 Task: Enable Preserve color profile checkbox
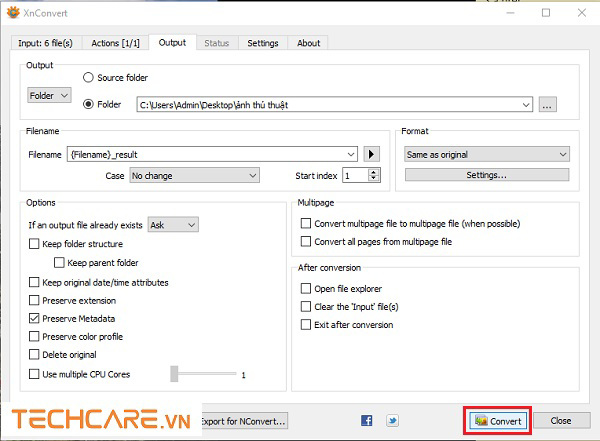pyautogui.click(x=34, y=336)
